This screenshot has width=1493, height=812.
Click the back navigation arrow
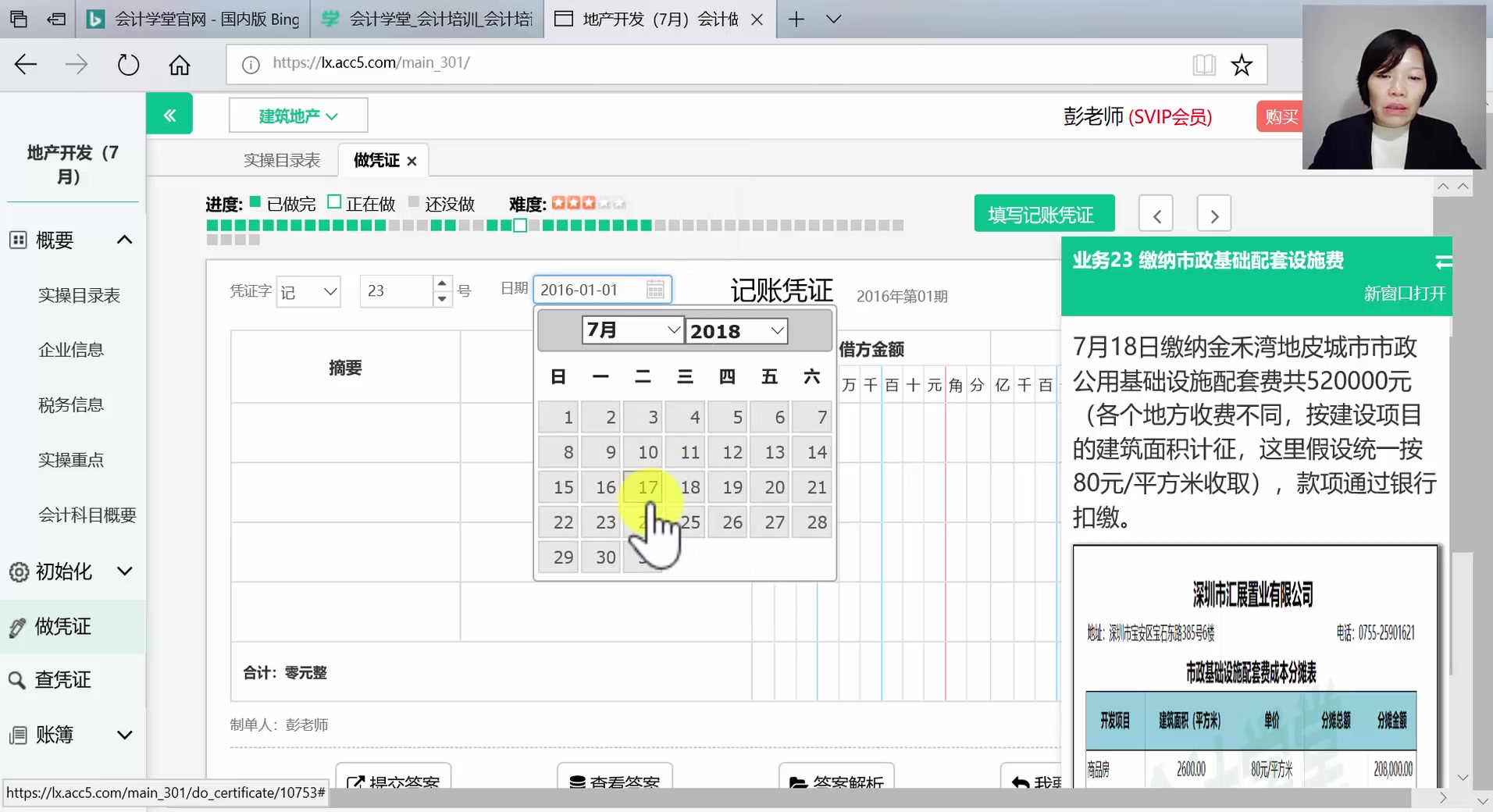24,64
